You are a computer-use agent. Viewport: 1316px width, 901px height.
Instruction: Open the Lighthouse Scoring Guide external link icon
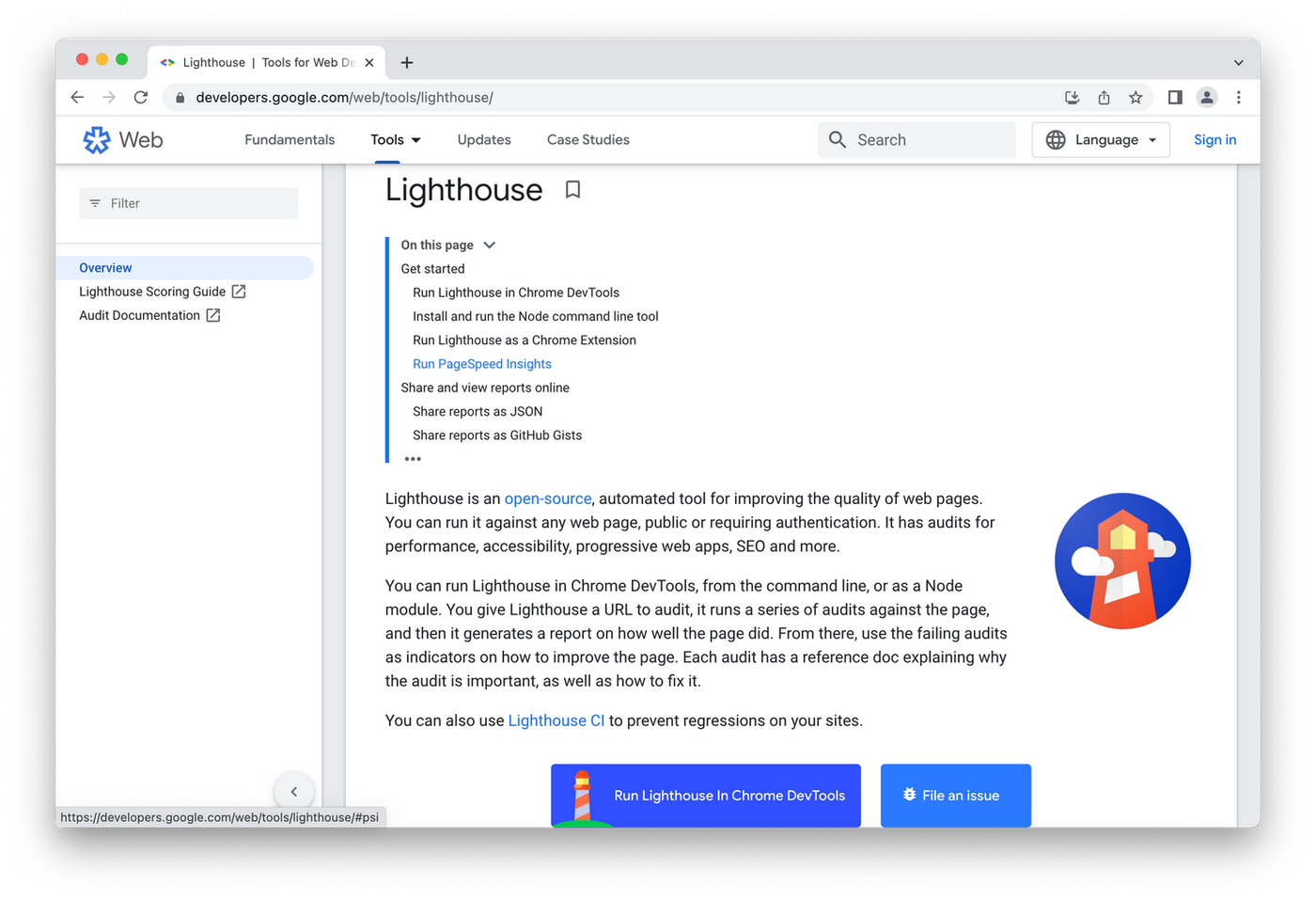(x=239, y=292)
